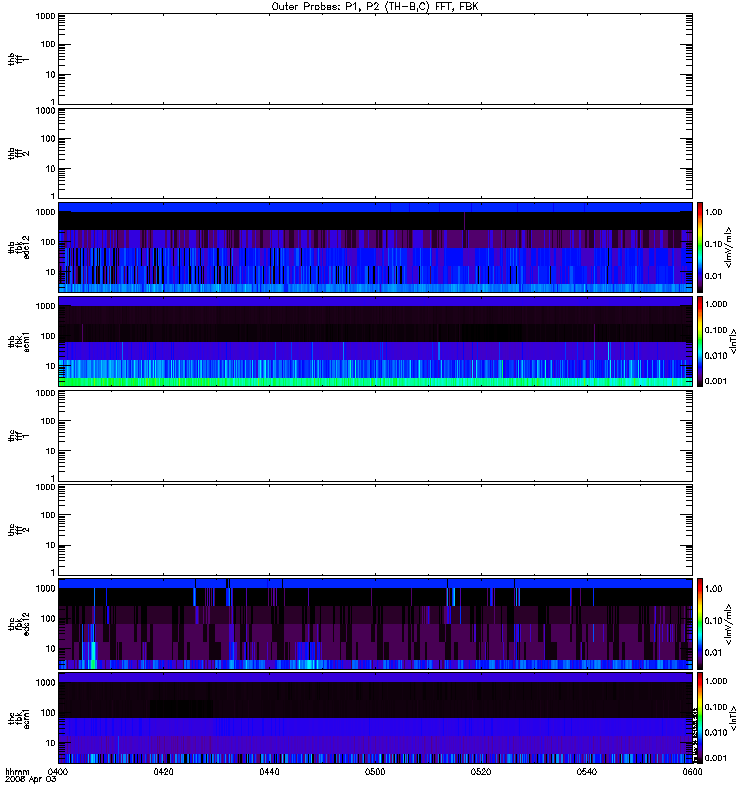
Task: Click the 1.00 tick on thb edc12 colorbar
Action: tap(713, 212)
